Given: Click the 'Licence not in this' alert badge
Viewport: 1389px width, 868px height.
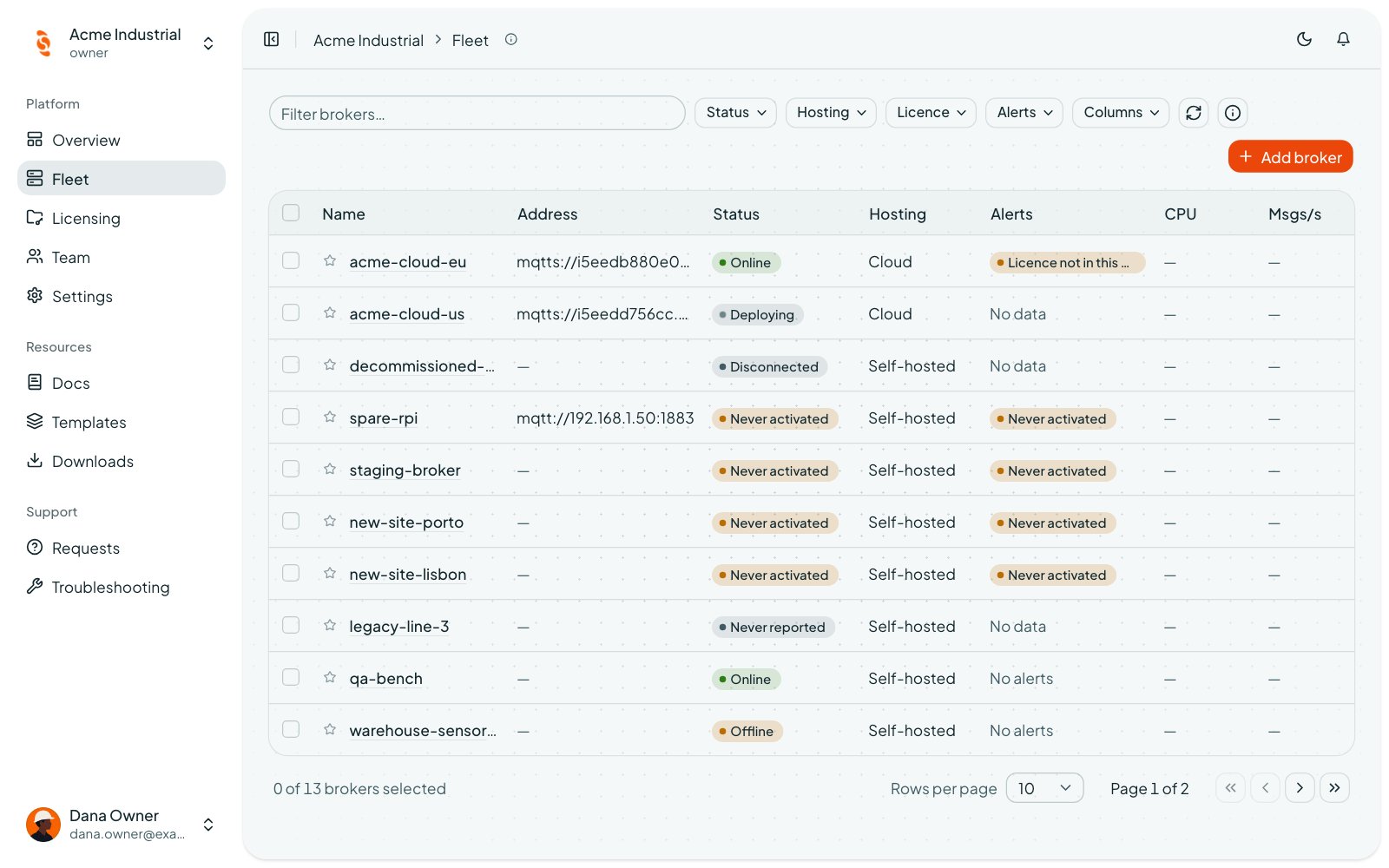Looking at the screenshot, I should (x=1067, y=262).
